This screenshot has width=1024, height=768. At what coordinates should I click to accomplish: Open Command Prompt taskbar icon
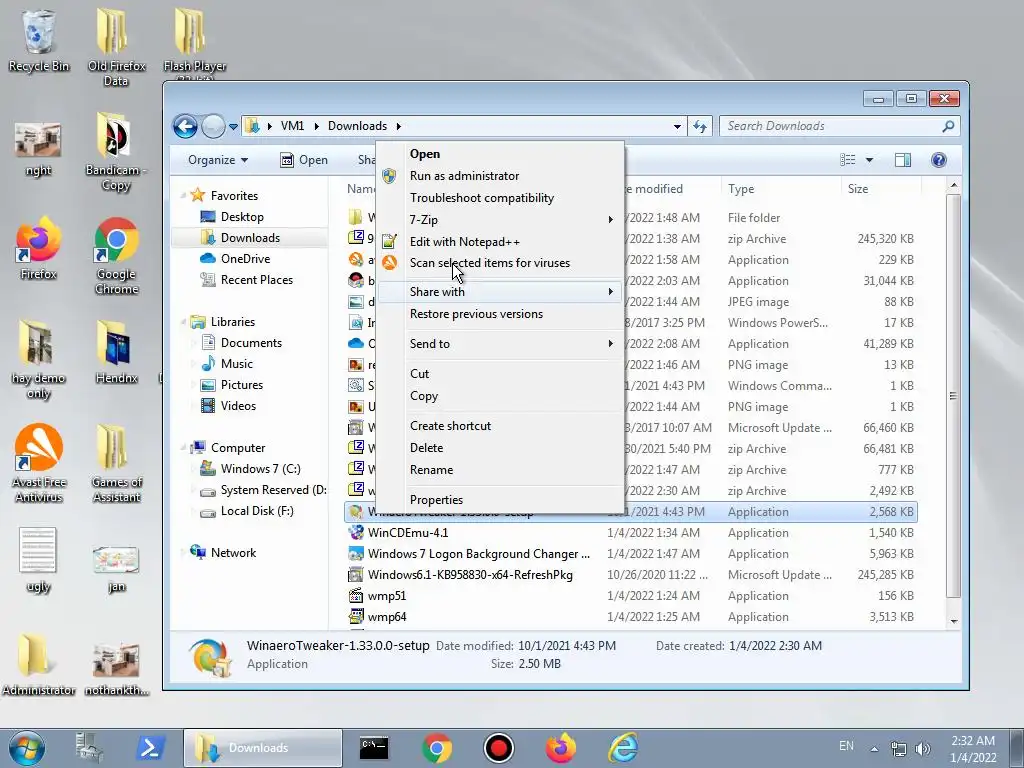coord(374,748)
